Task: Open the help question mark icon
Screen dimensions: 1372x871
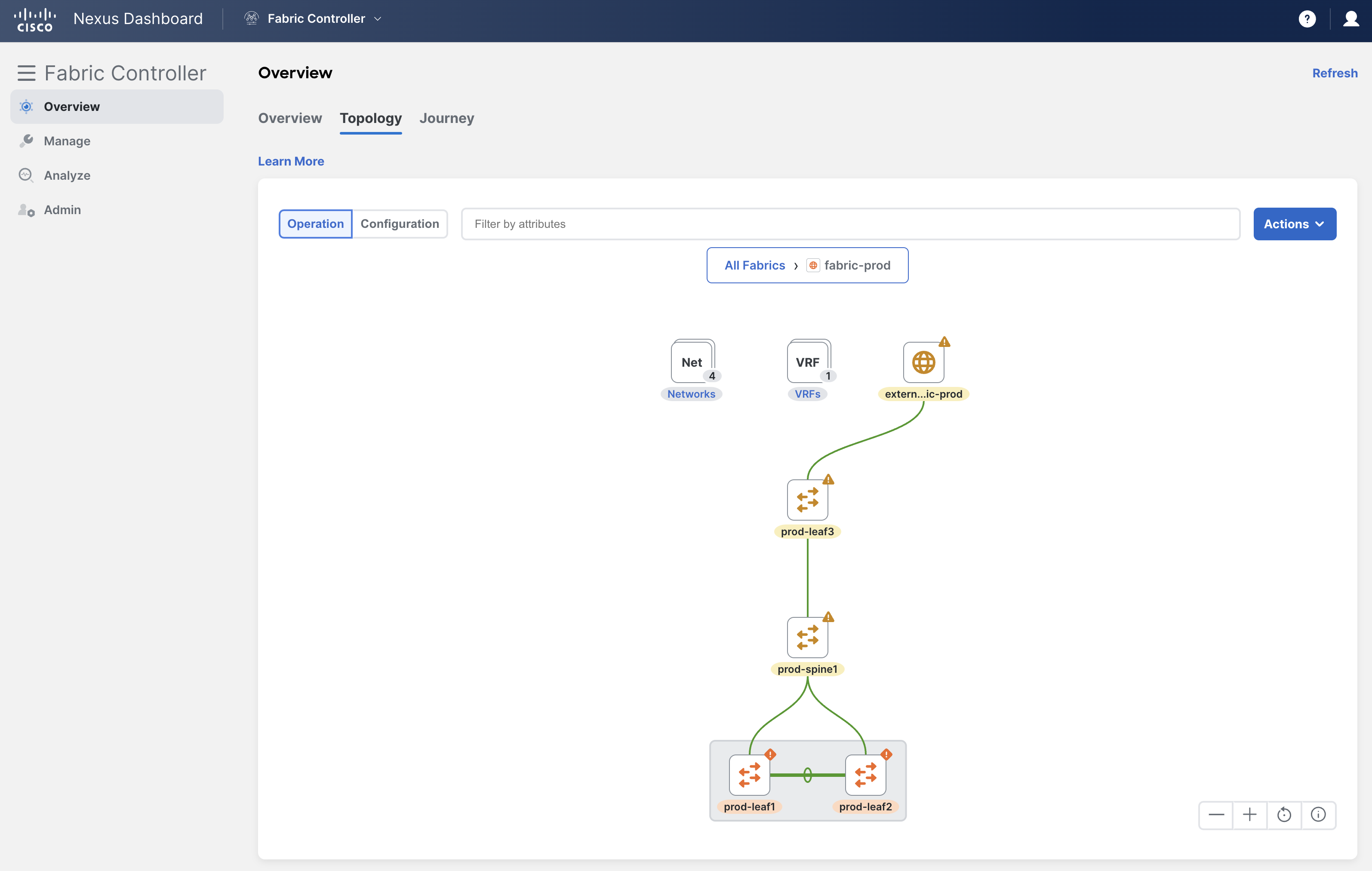Action: pyautogui.click(x=1307, y=19)
